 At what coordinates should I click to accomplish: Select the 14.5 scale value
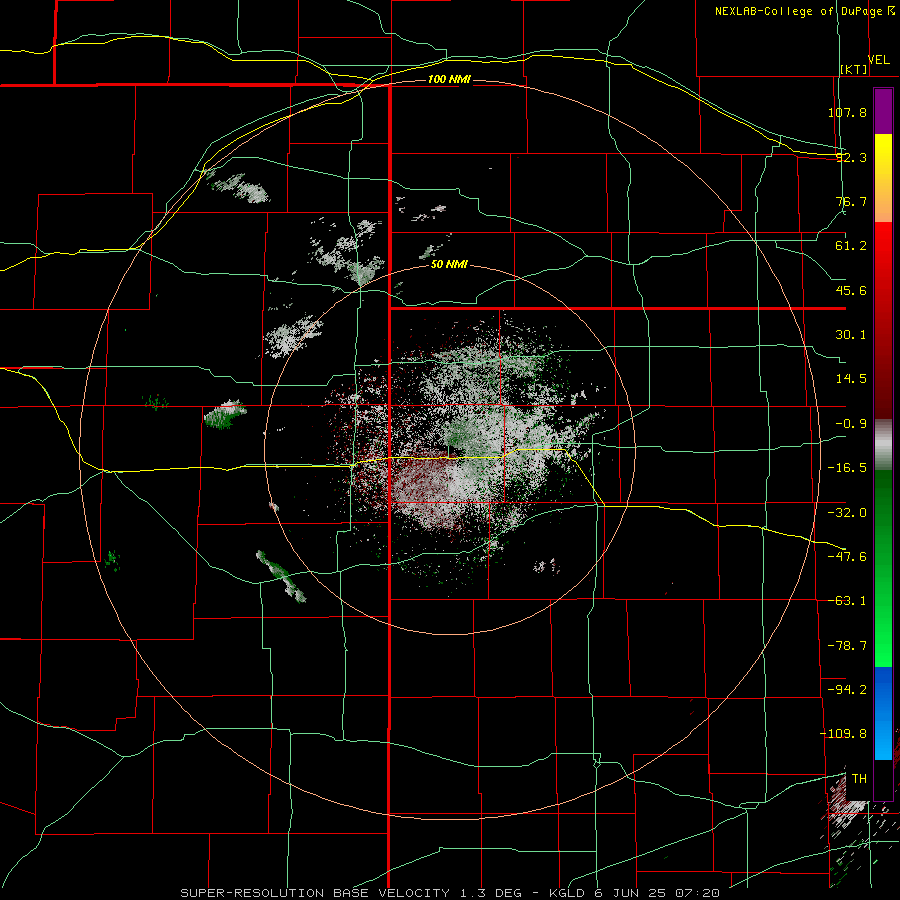[851, 379]
